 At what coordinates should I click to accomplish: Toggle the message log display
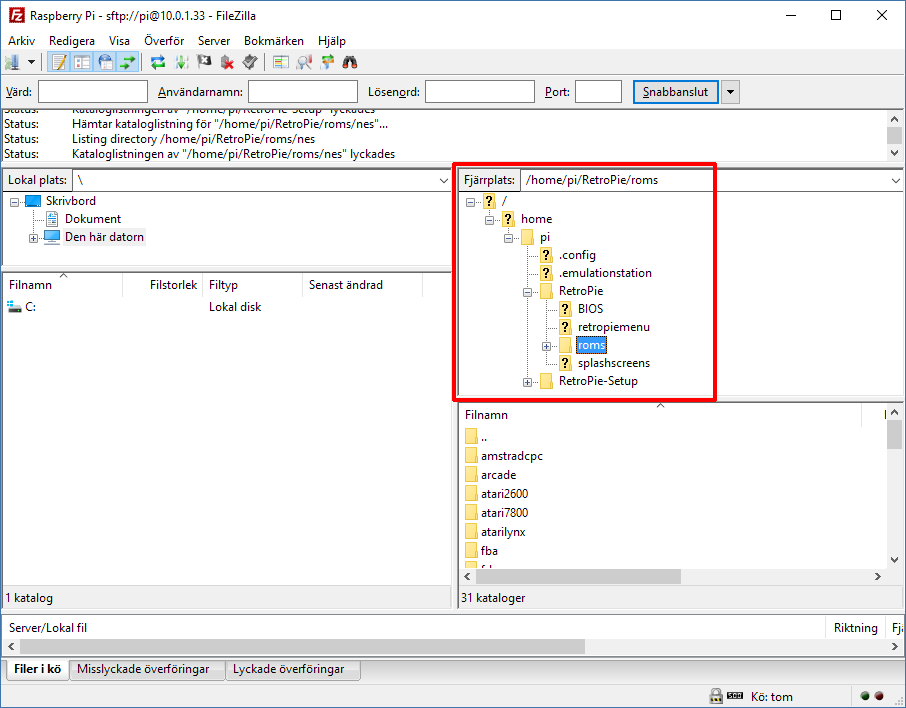[x=58, y=62]
